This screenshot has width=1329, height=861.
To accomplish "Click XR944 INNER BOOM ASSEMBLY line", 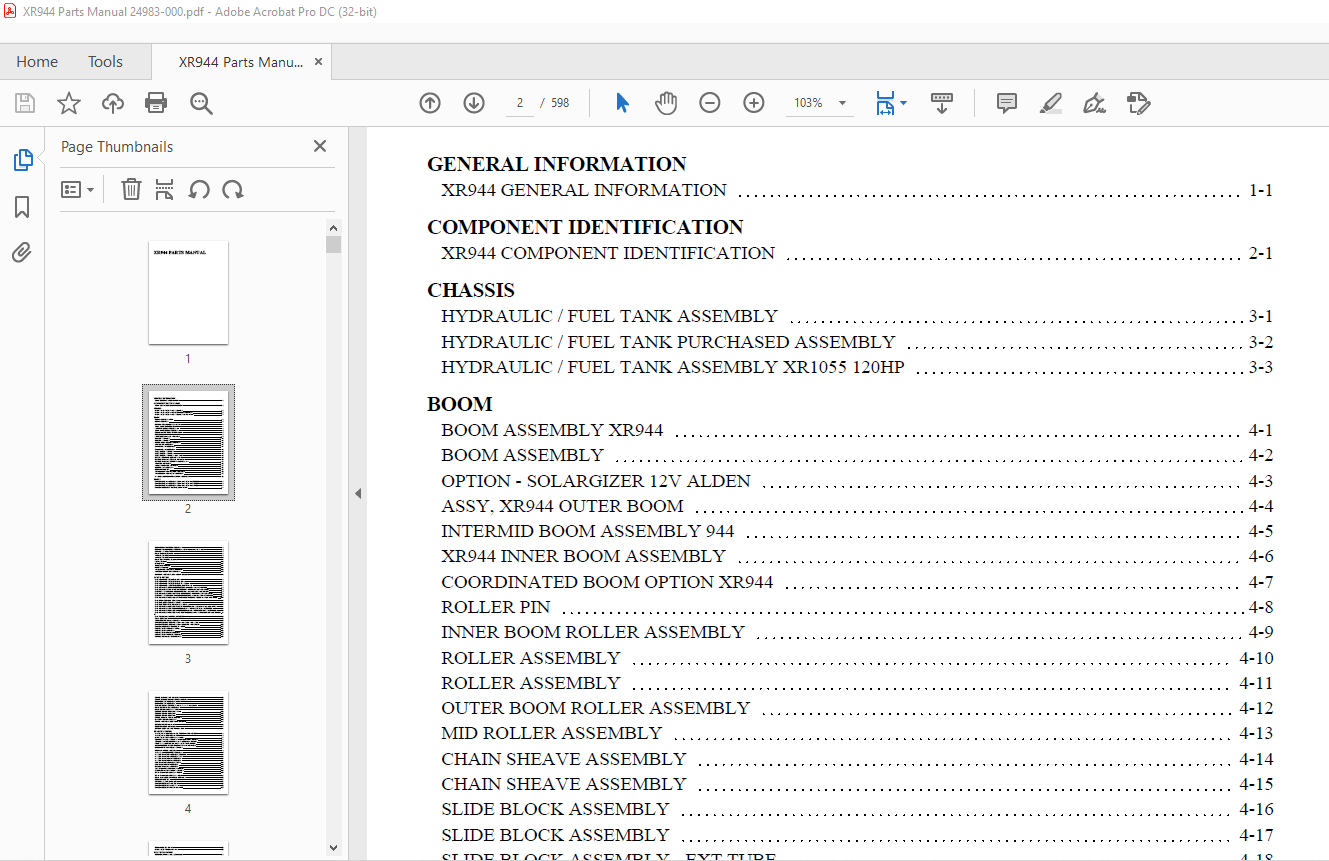I will click(584, 556).
